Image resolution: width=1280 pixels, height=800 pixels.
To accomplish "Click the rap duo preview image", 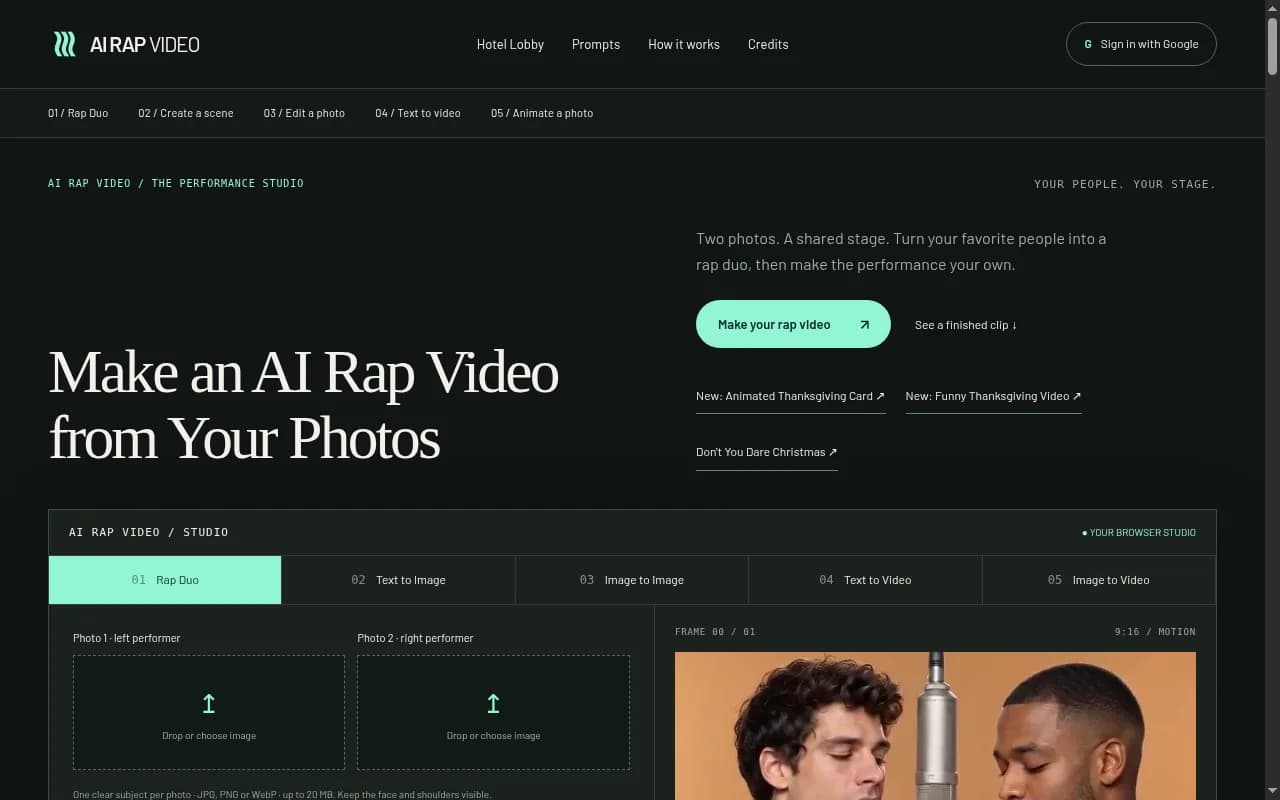I will click(935, 726).
